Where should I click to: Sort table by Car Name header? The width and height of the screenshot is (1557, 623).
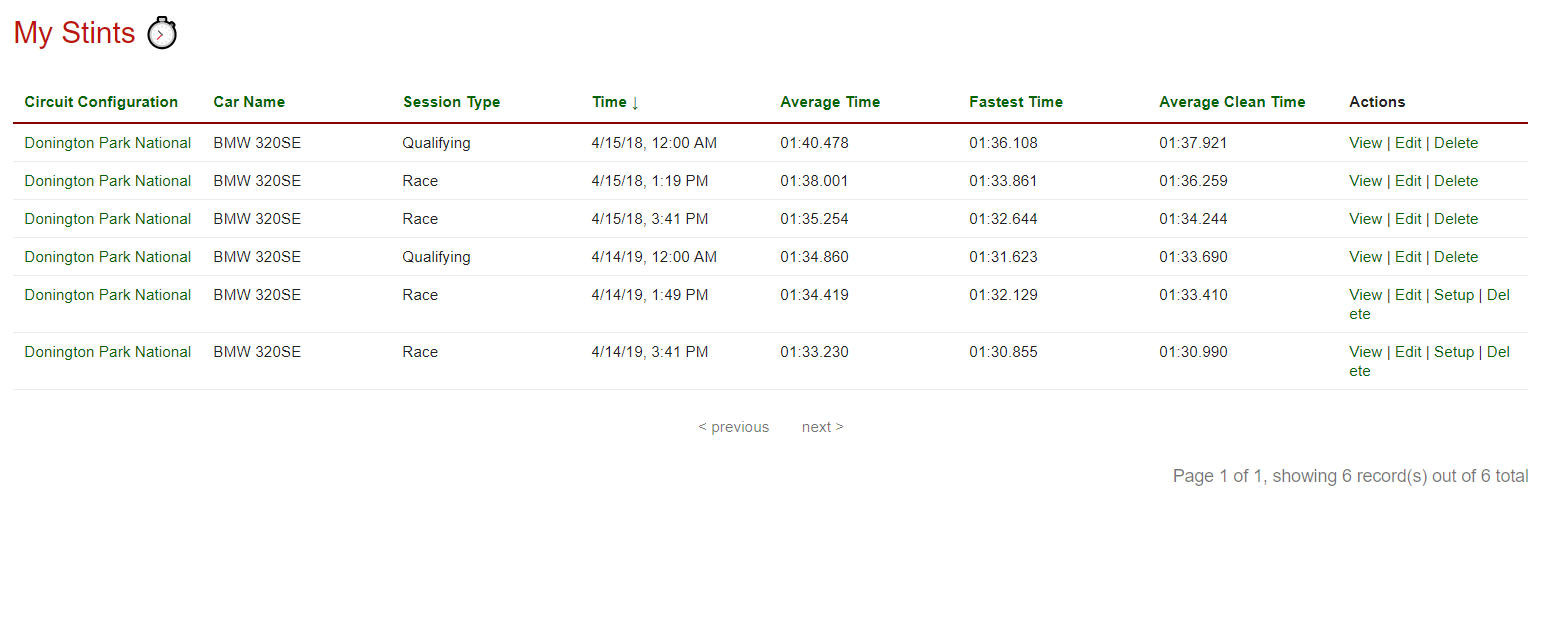click(249, 102)
